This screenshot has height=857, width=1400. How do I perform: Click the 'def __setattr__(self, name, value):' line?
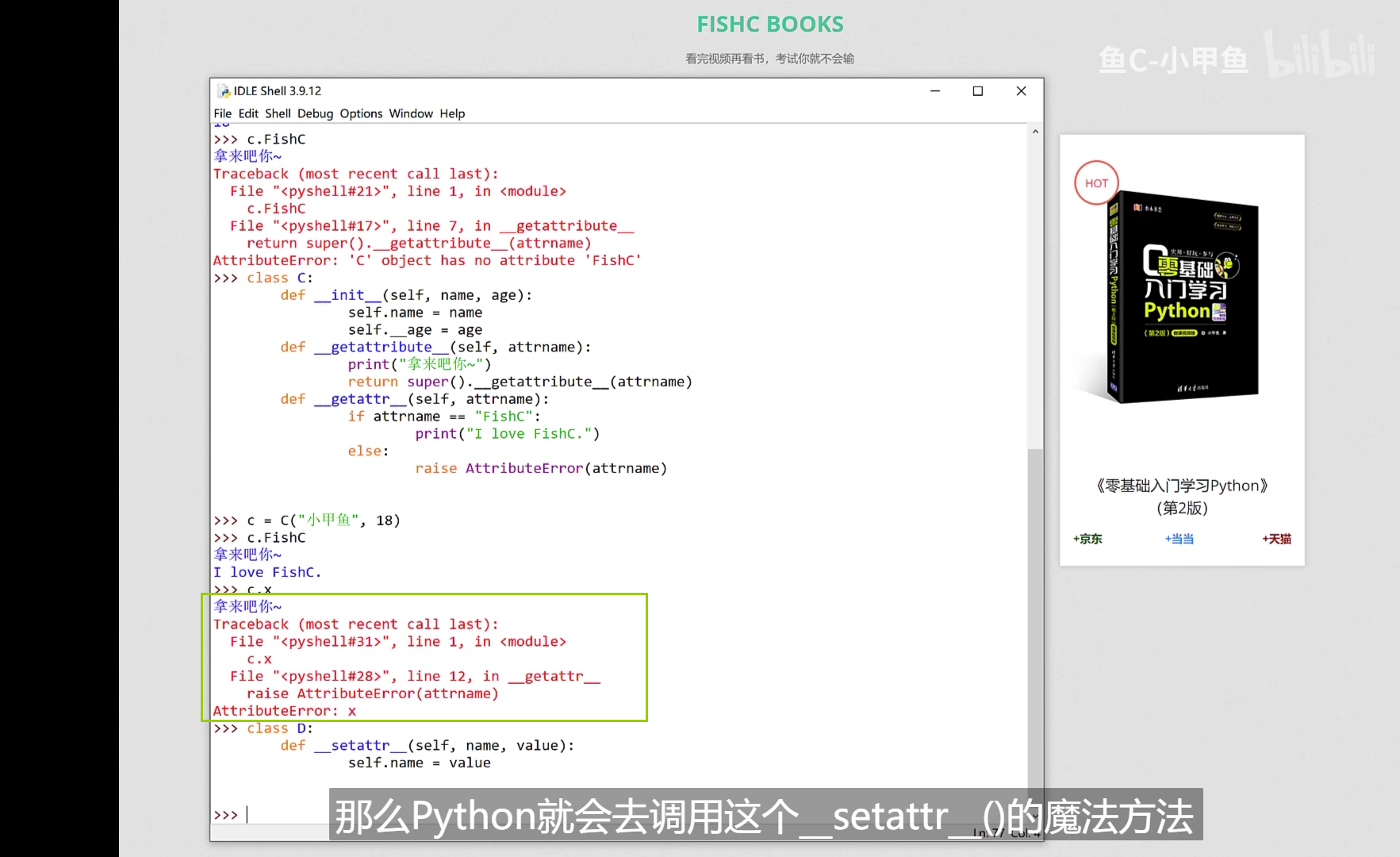click(427, 745)
